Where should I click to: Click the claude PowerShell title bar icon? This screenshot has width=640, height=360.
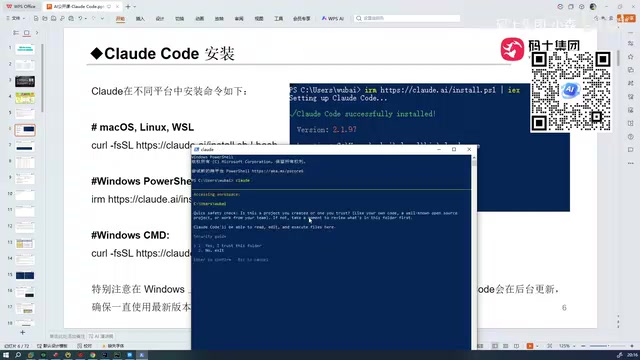[197, 149]
